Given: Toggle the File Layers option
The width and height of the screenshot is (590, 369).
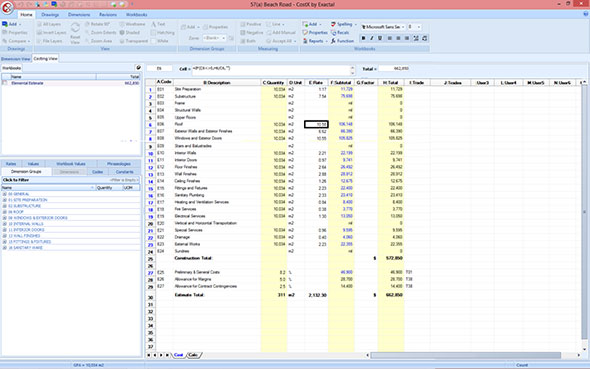Looking at the screenshot, I should [49, 41].
